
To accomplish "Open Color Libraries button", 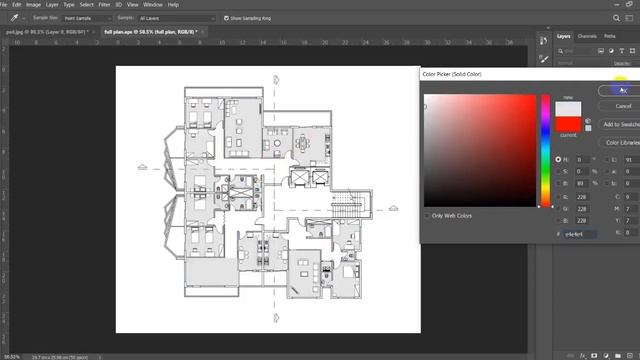I will (x=620, y=143).
